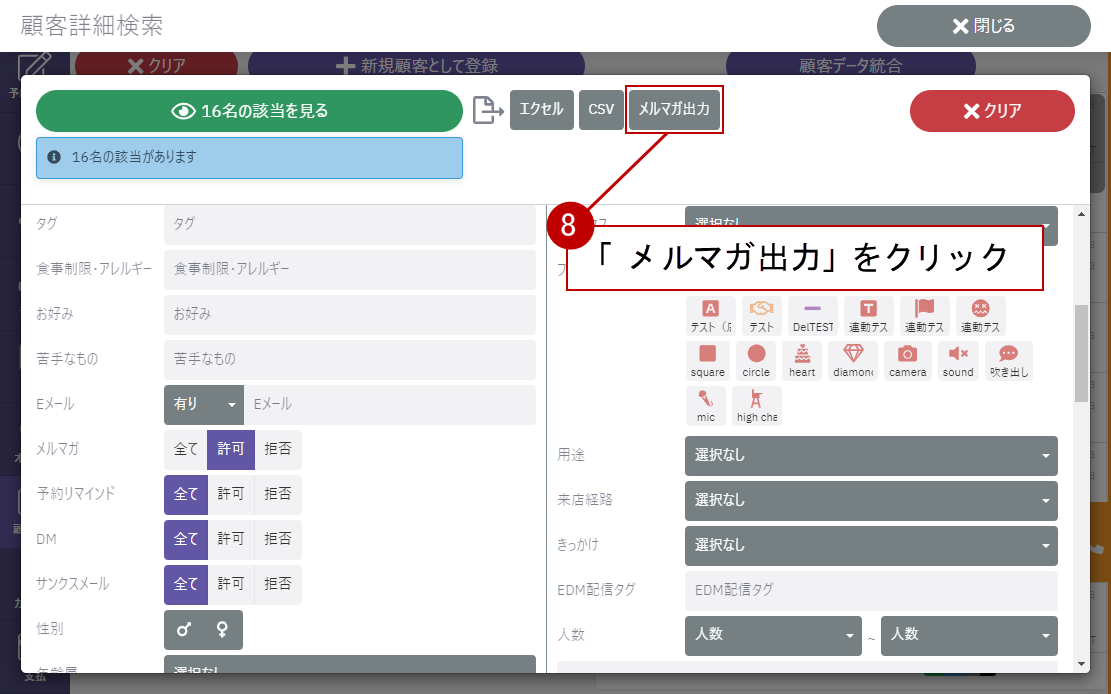Select the camera flag icon
Screen dimensions: 1111x694
tap(907, 360)
